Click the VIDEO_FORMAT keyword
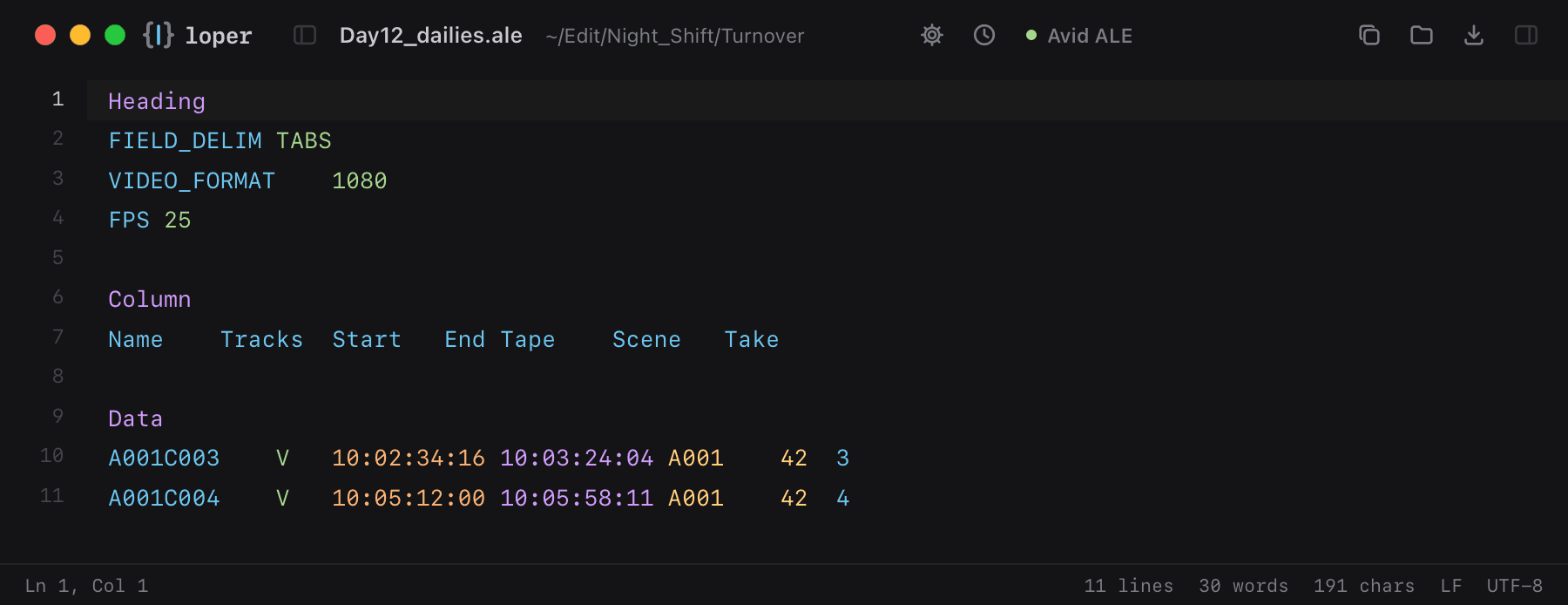This screenshot has height=605, width=1568. (x=192, y=180)
